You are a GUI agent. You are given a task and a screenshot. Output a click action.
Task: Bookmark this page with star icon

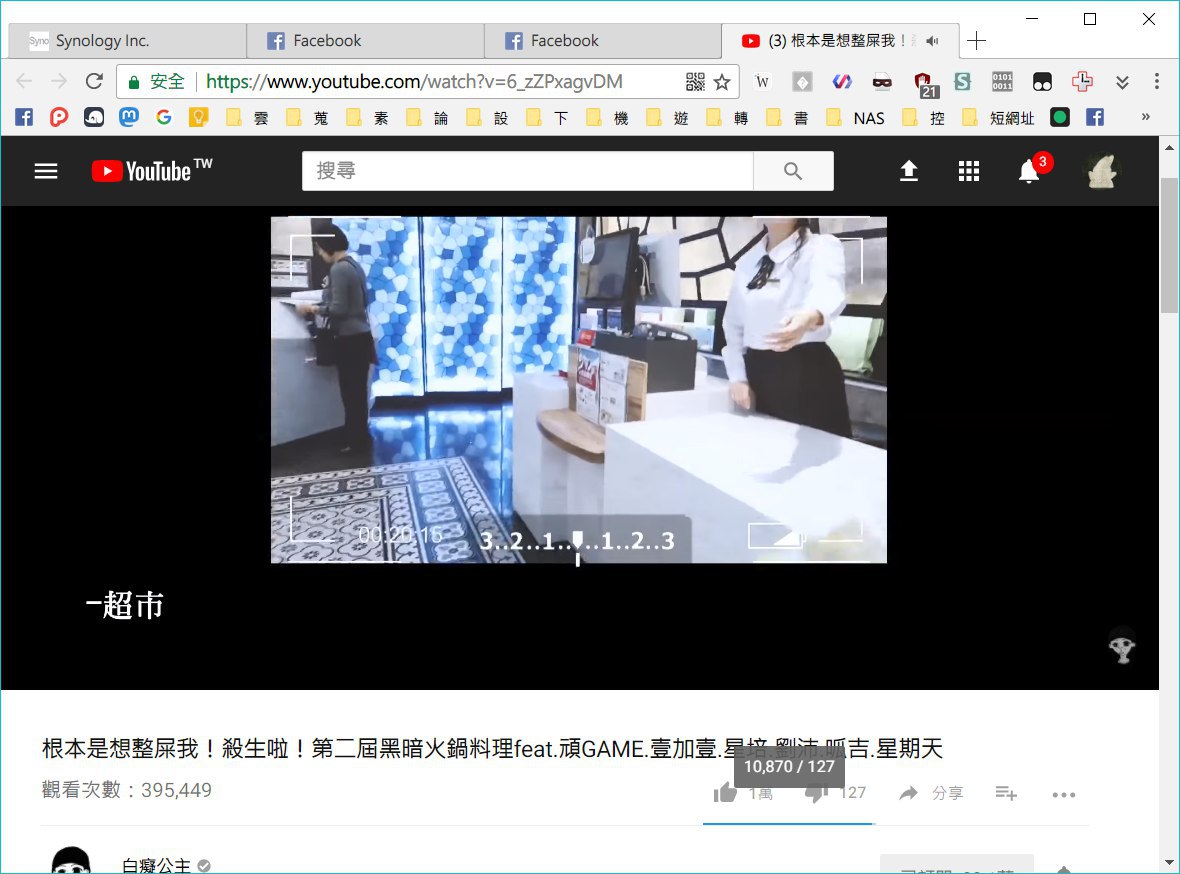(x=722, y=82)
